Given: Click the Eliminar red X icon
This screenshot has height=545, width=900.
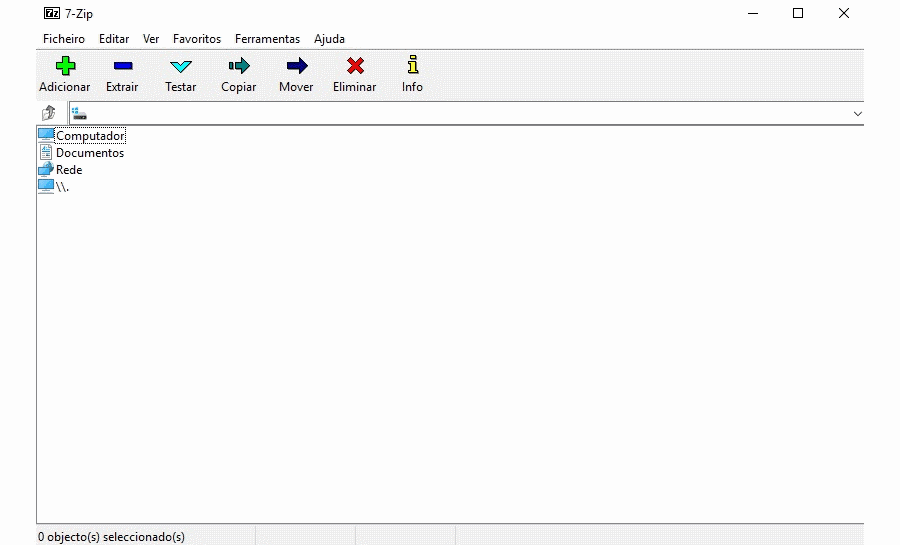Looking at the screenshot, I should 355,66.
